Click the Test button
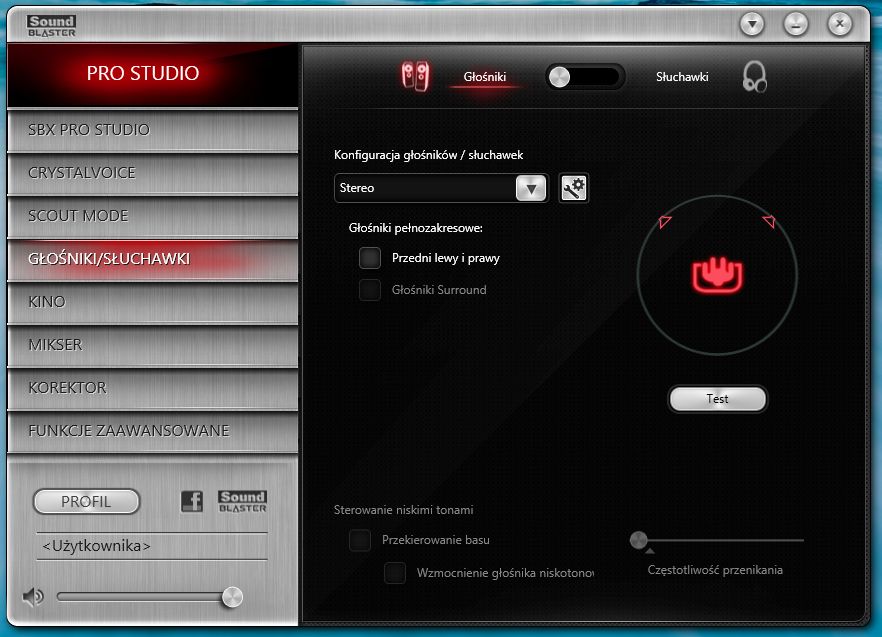This screenshot has width=882, height=637. [717, 399]
